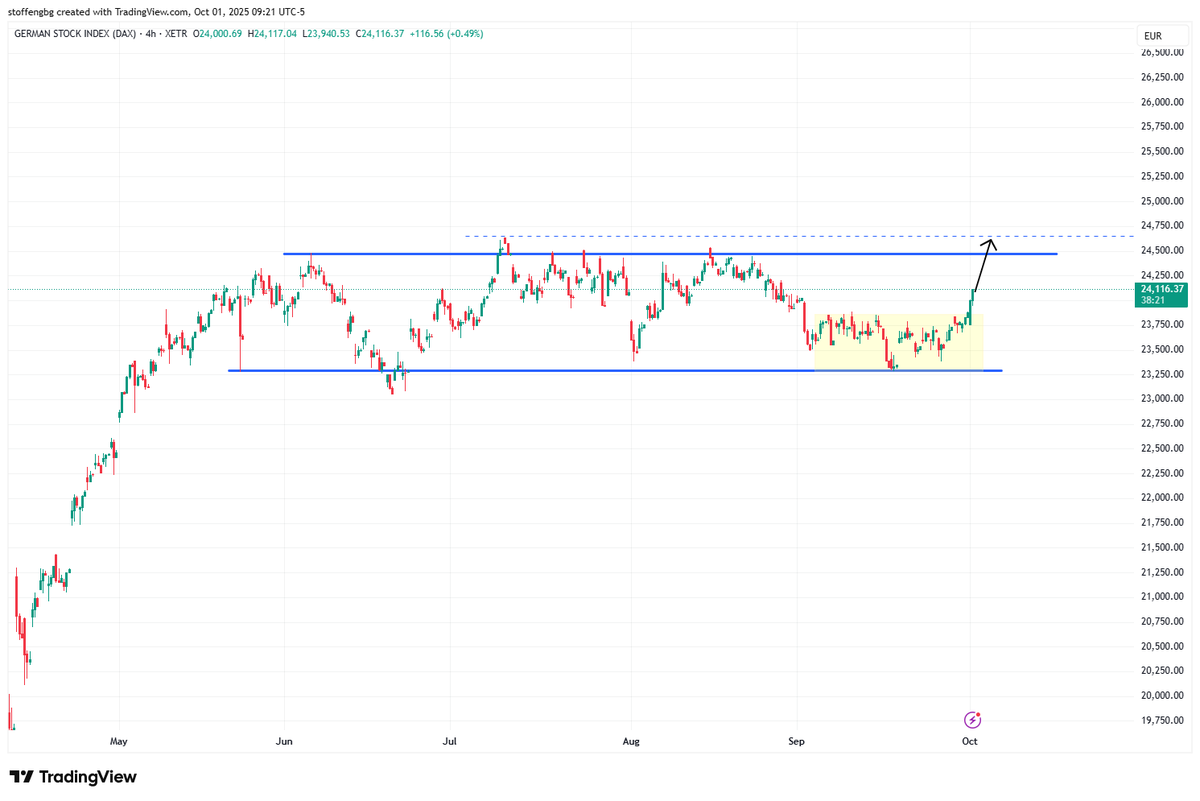Click the change value +116.56 (+0.49%)
The width and height of the screenshot is (1200, 801).
(x=445, y=34)
